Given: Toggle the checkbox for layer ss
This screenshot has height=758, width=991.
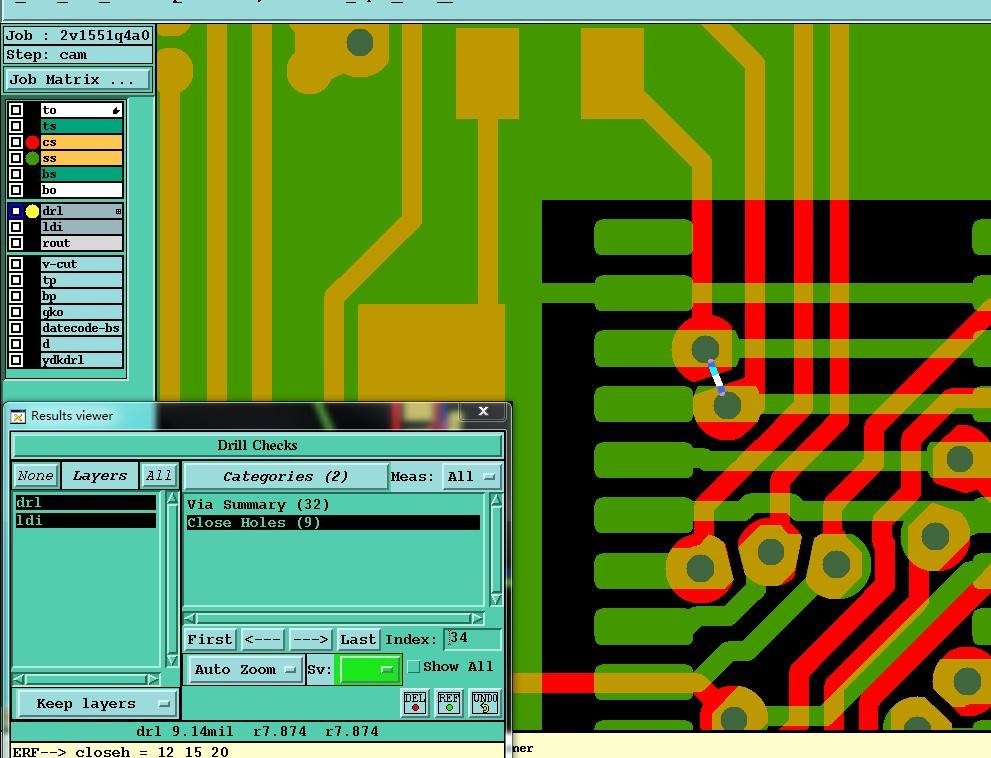Looking at the screenshot, I should pos(16,158).
